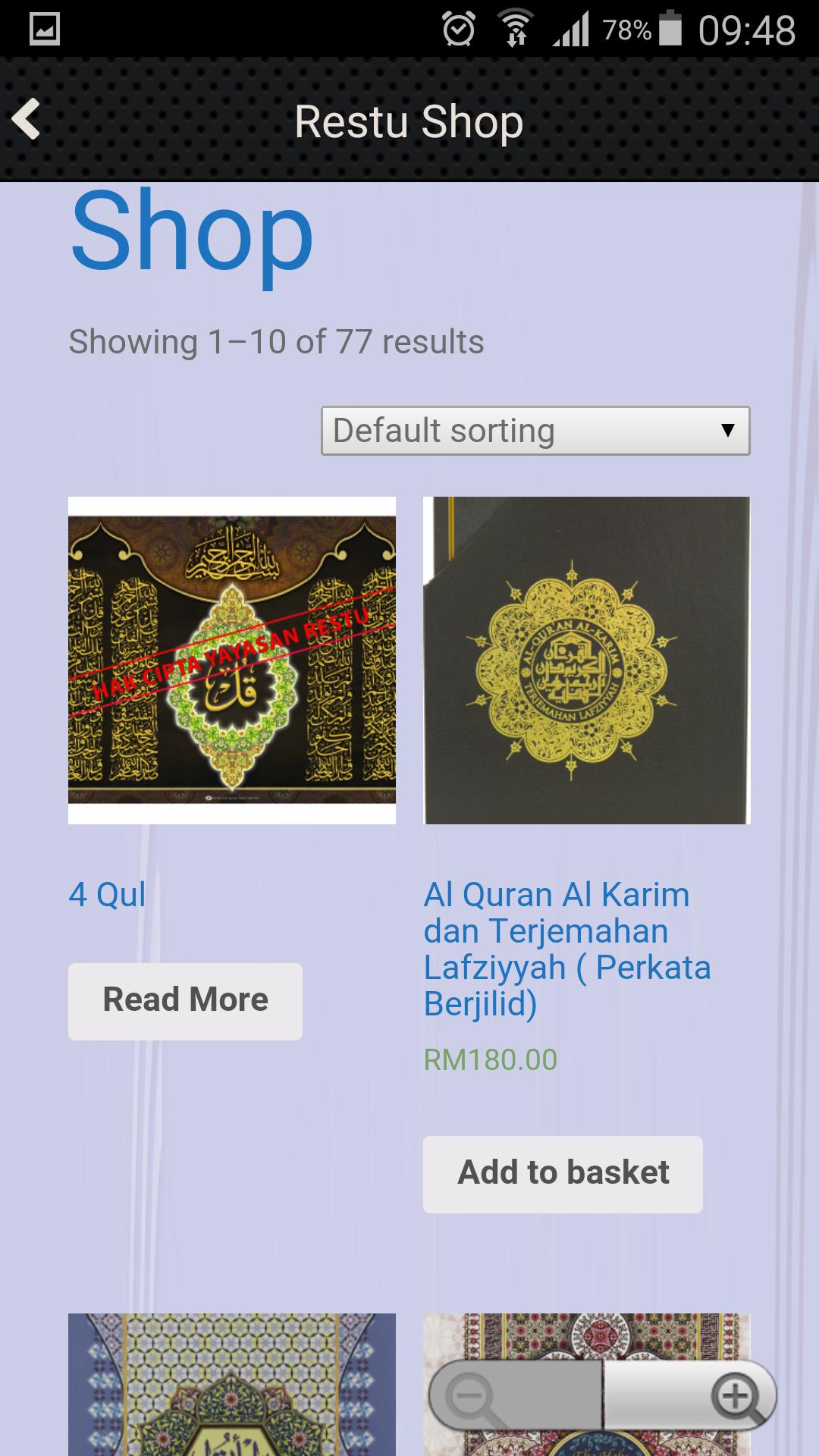Open the blue patterned product thumbnail
819x1456 pixels.
[x=232, y=1385]
